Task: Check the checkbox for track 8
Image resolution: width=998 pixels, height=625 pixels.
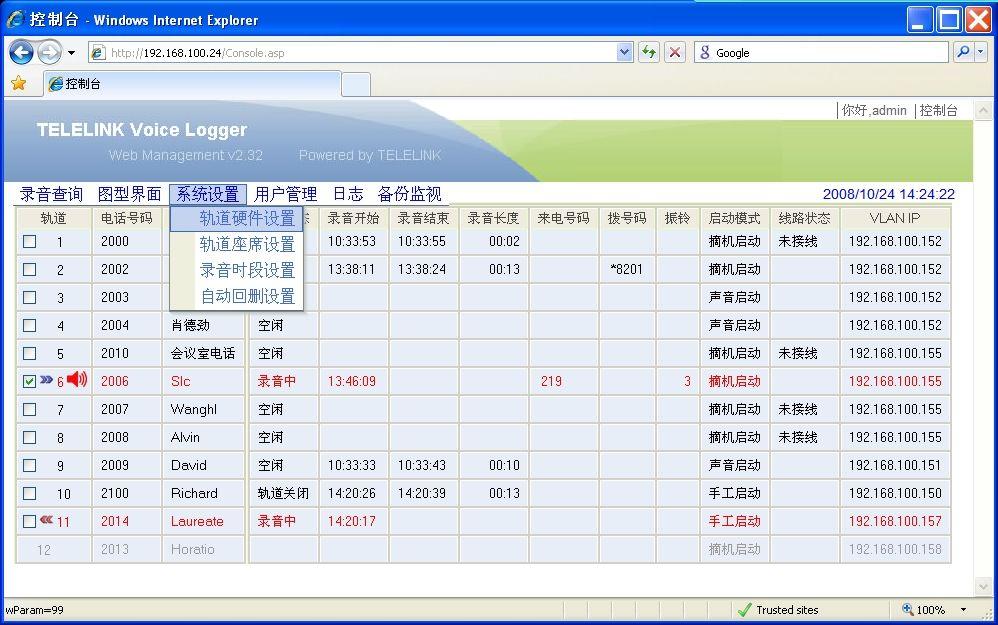Action: tap(29, 437)
